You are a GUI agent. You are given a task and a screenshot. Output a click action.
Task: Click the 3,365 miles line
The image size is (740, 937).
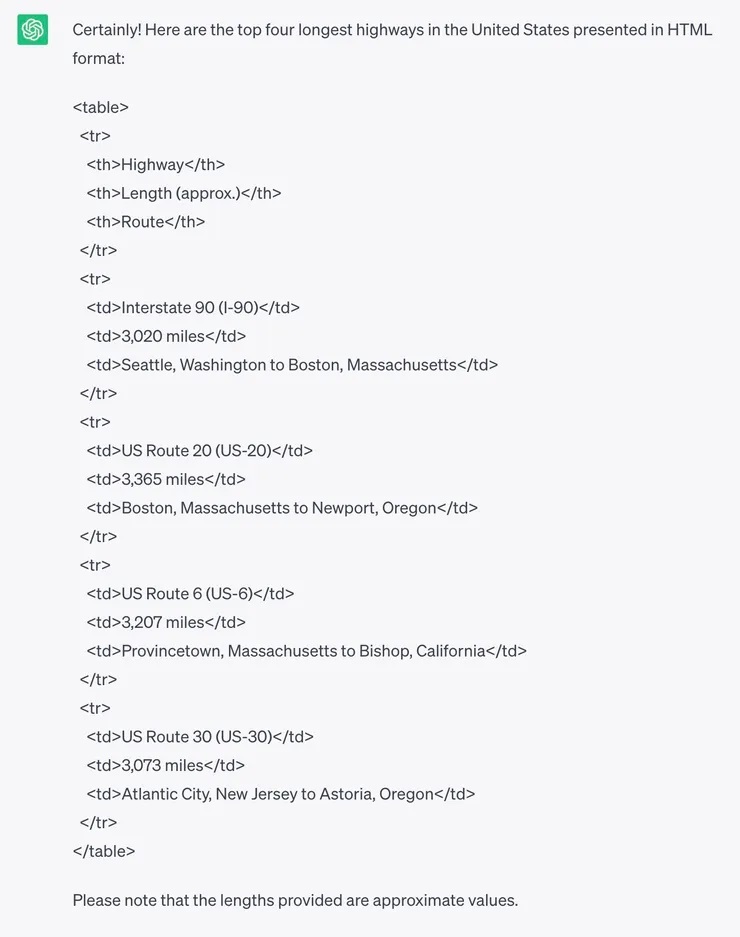tap(165, 479)
